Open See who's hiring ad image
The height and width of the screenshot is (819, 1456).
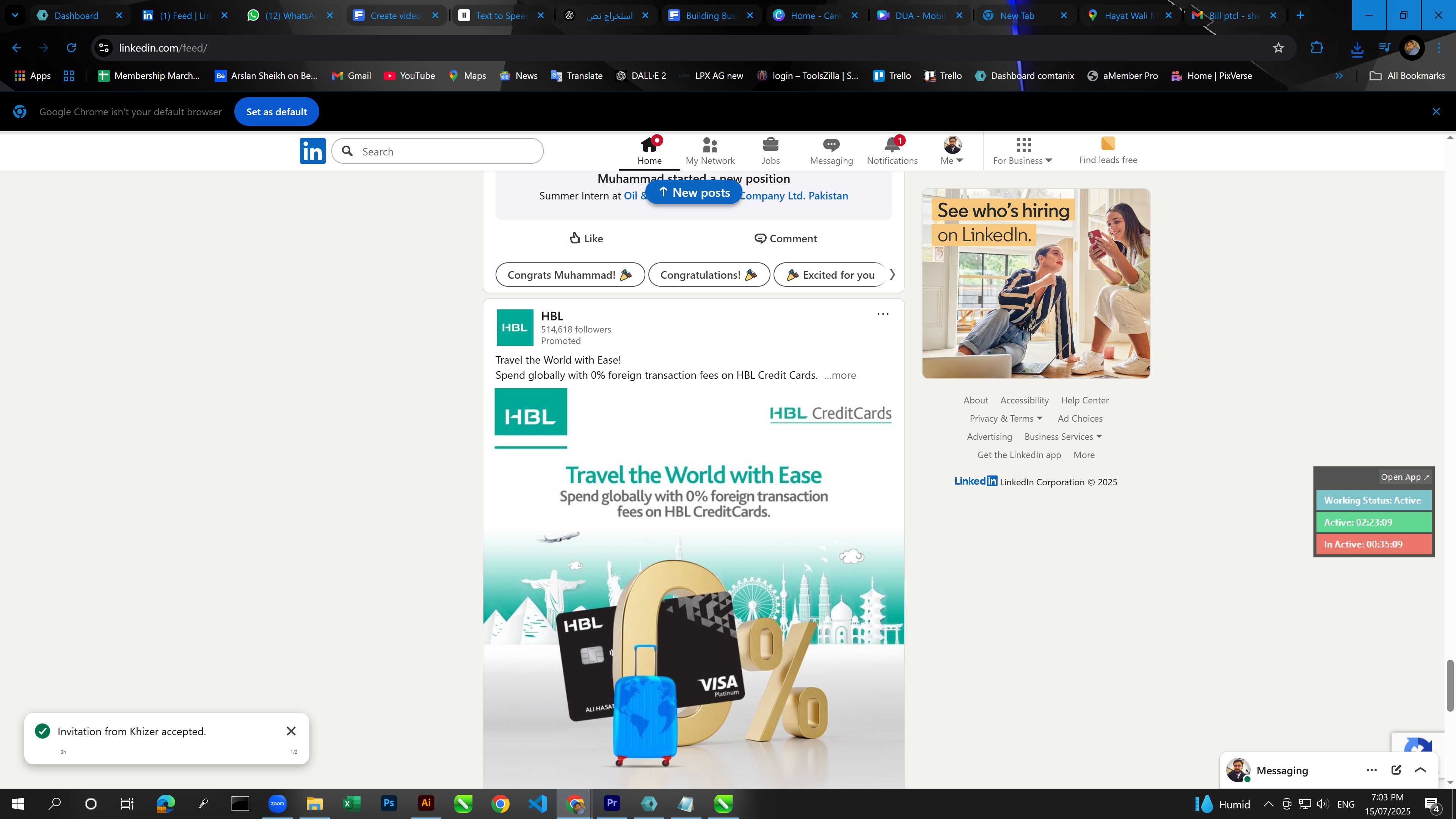click(x=1036, y=283)
